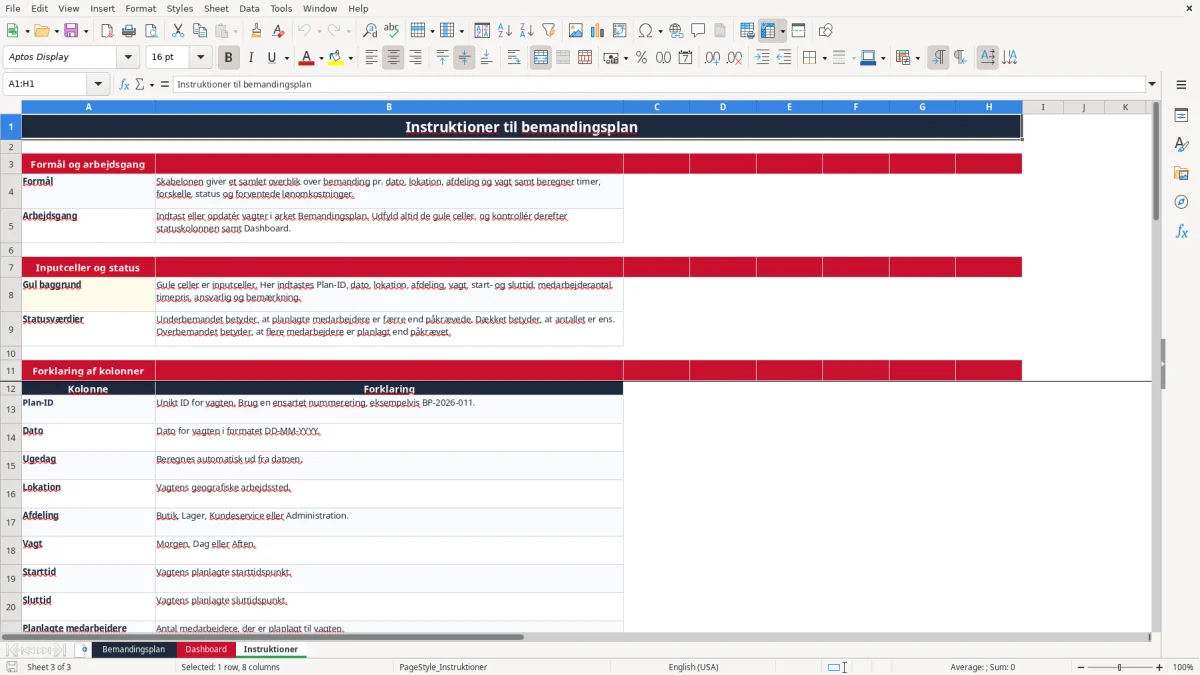This screenshot has width=1200, height=675.
Task: Open the Sheet menu
Action: pos(216,8)
